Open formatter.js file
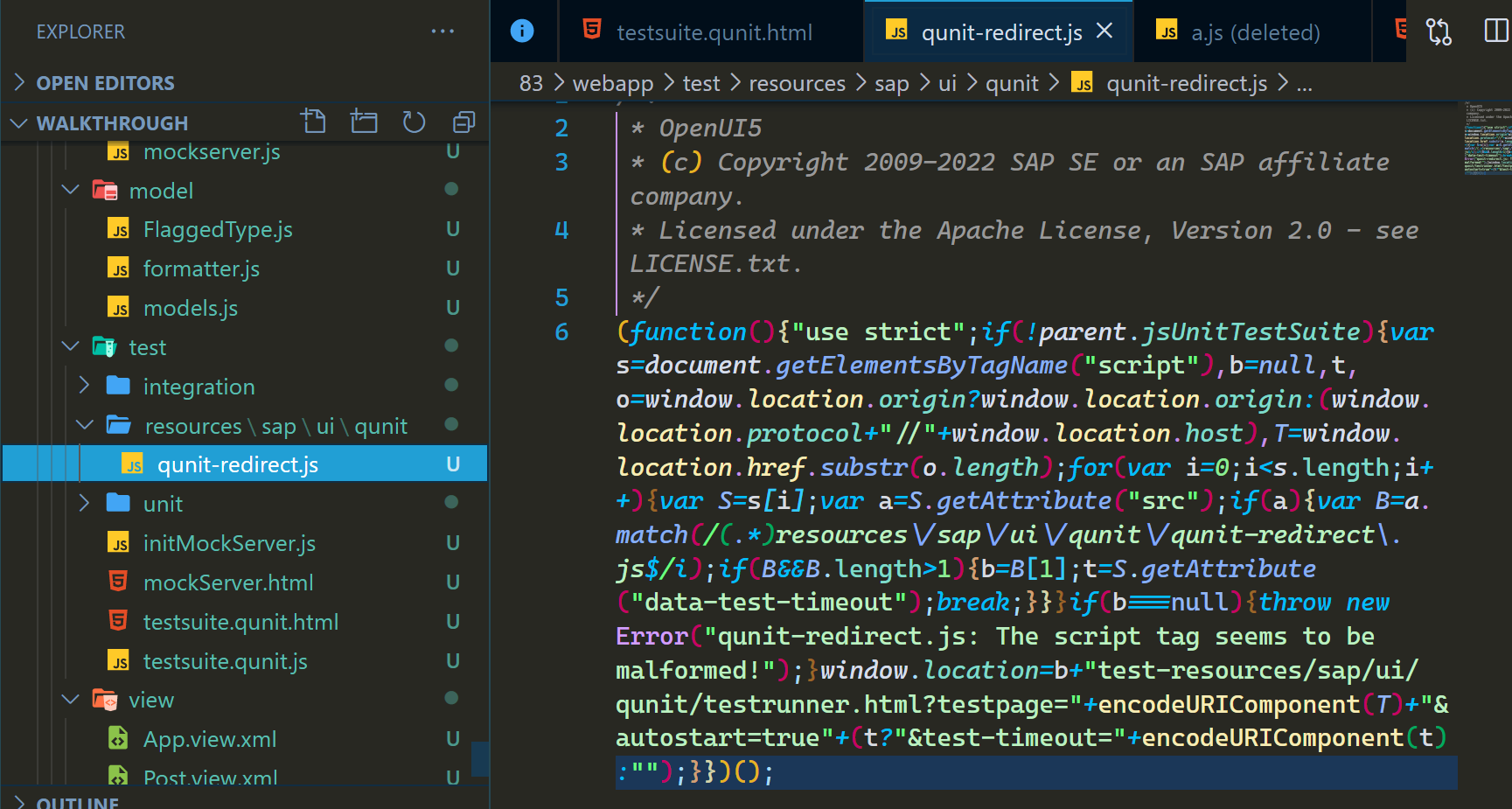Viewport: 1512px width, 809px height. (201, 269)
